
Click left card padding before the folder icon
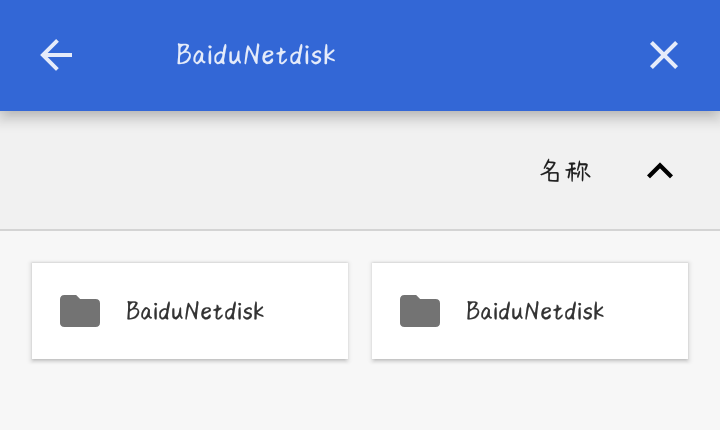point(45,311)
